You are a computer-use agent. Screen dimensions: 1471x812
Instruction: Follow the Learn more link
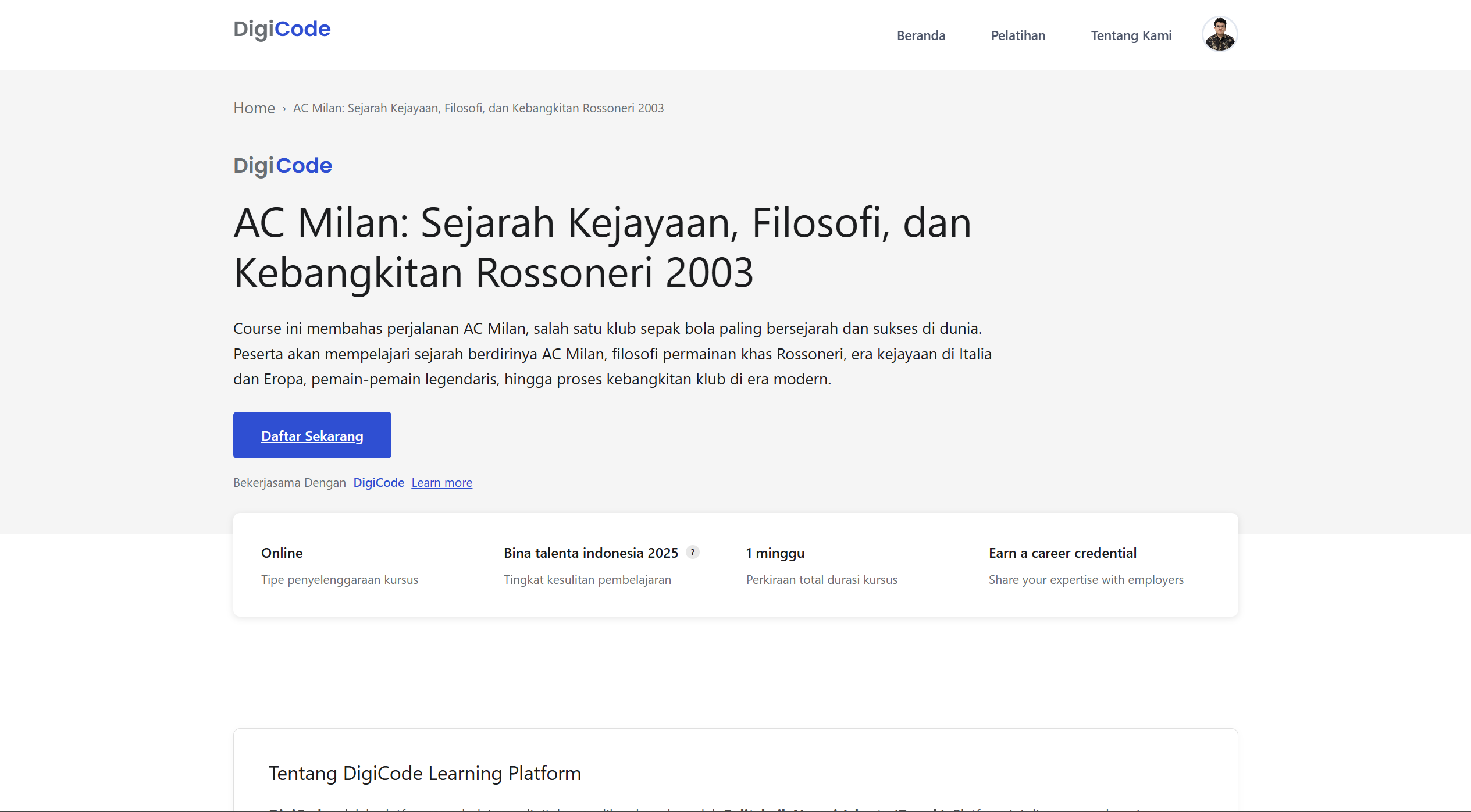[x=441, y=482]
